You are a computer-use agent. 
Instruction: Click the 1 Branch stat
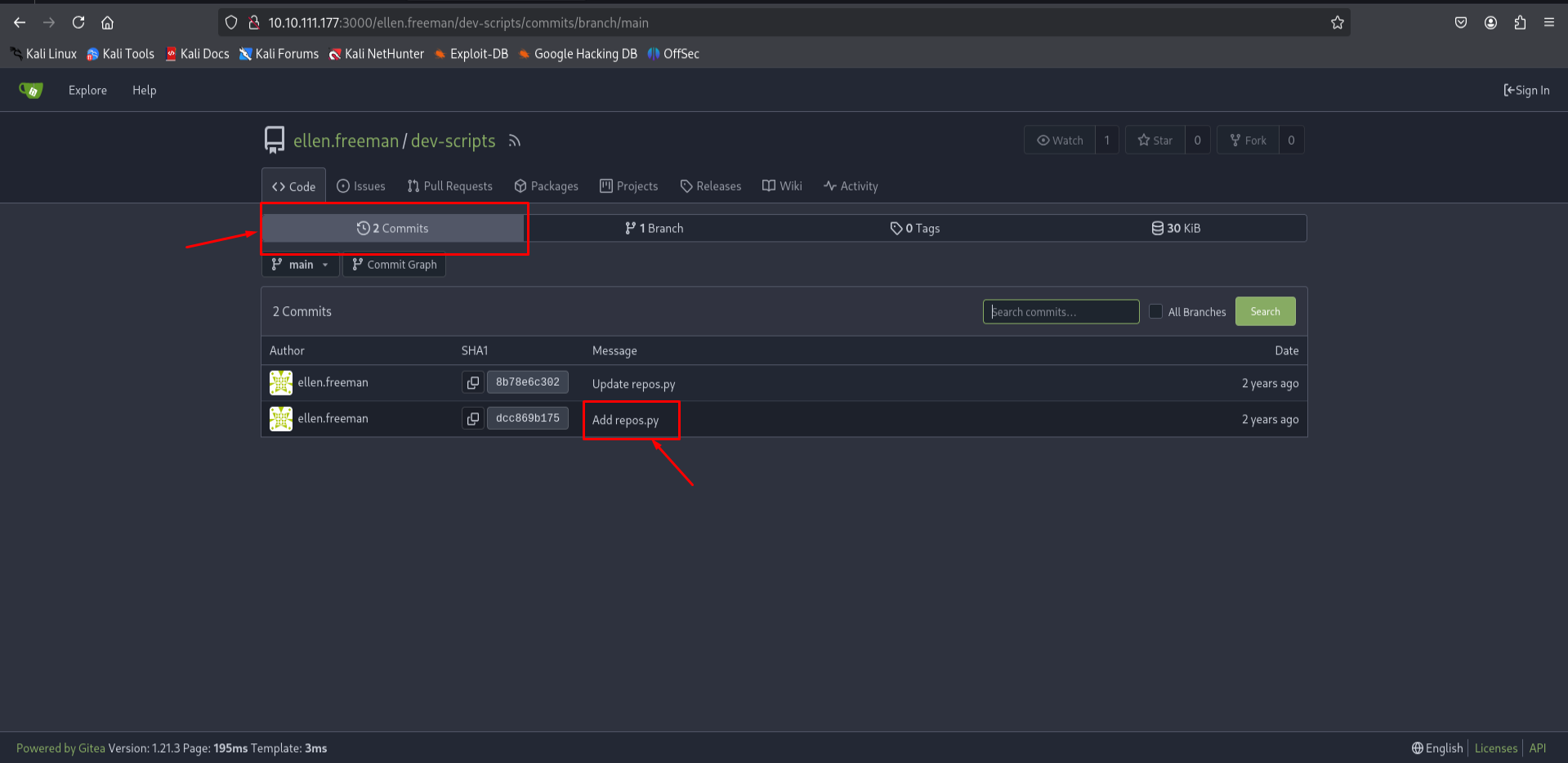tap(654, 228)
